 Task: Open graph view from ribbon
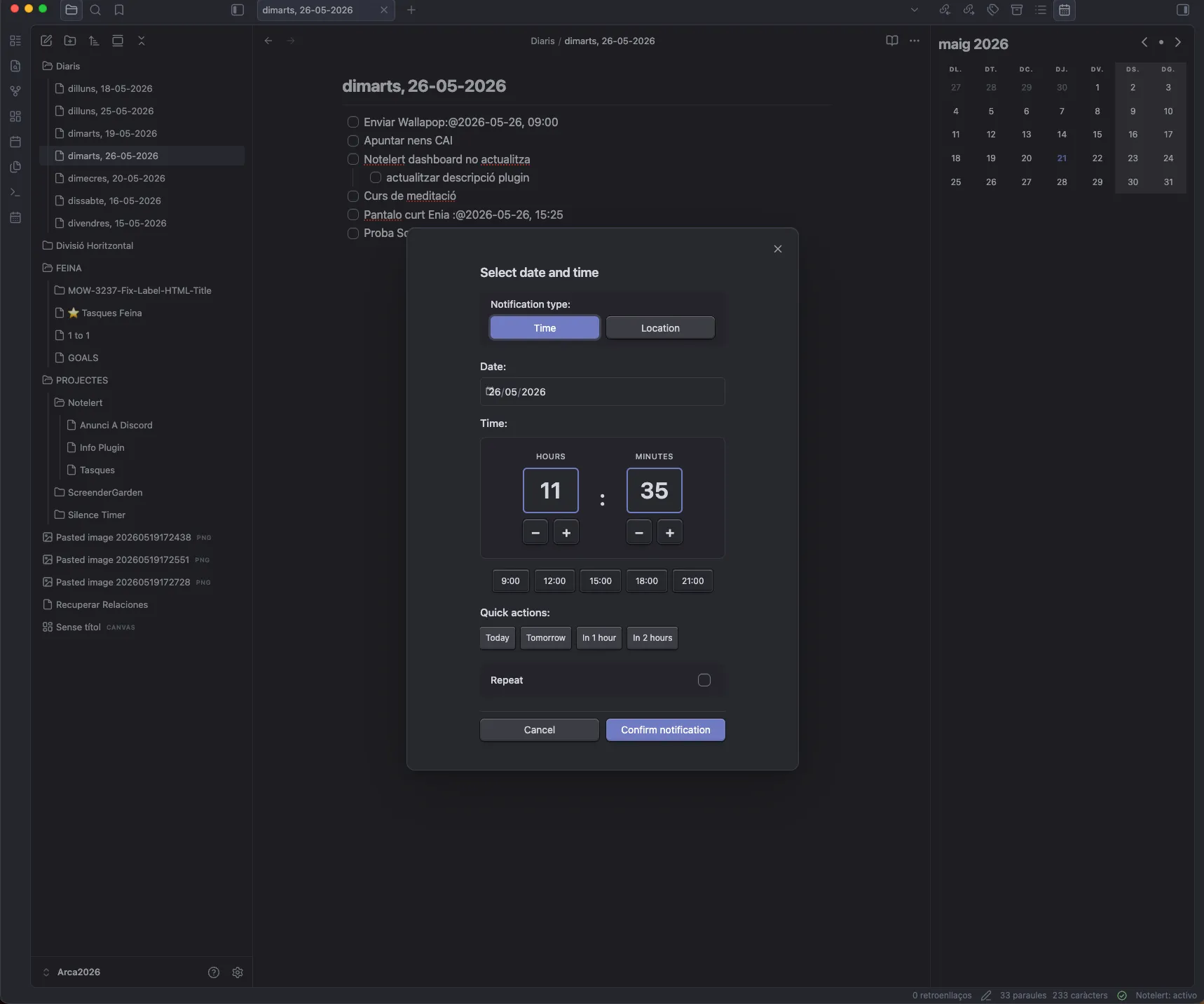pyautogui.click(x=15, y=91)
